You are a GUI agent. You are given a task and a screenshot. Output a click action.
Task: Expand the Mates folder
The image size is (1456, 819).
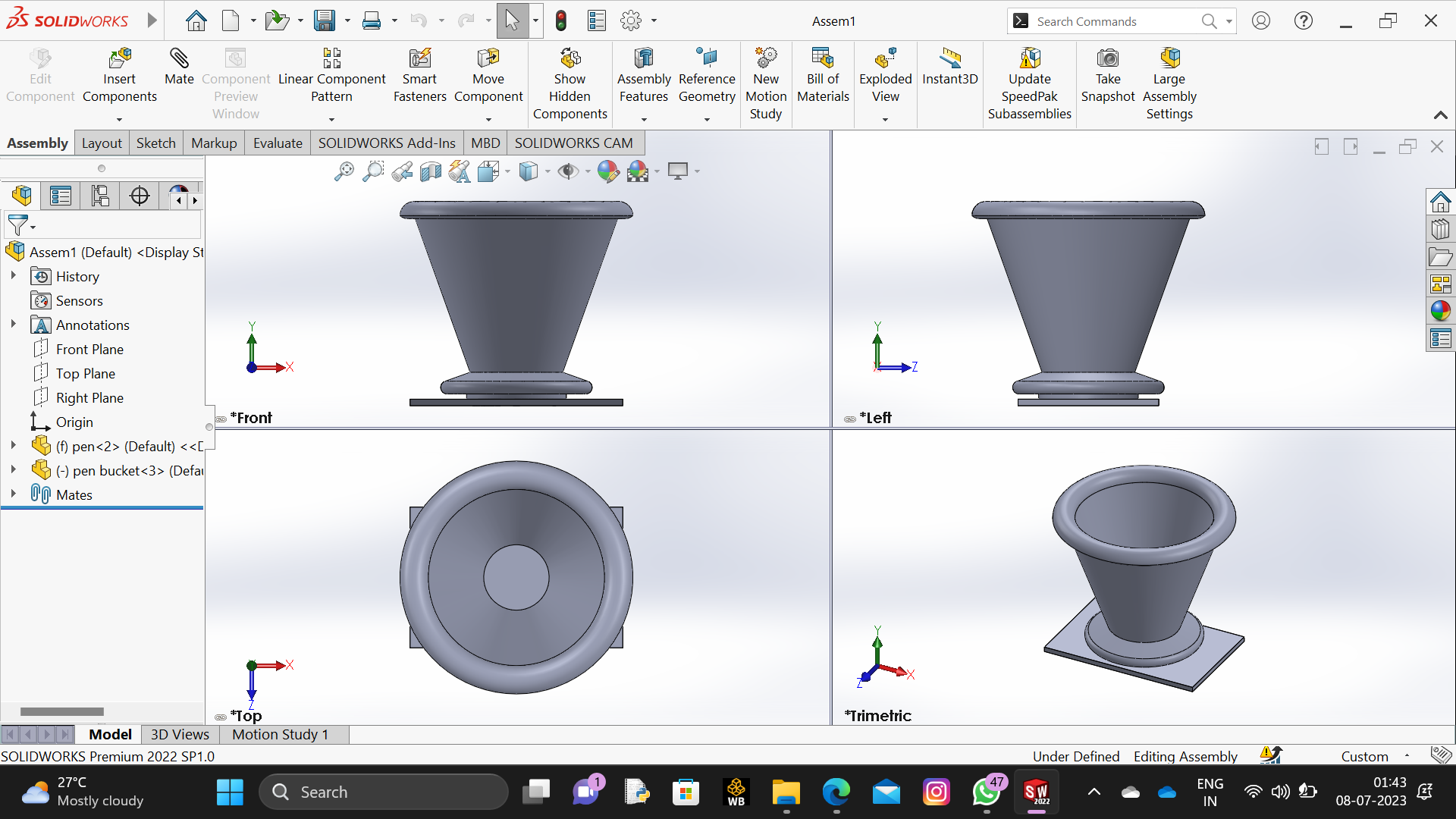click(x=13, y=494)
